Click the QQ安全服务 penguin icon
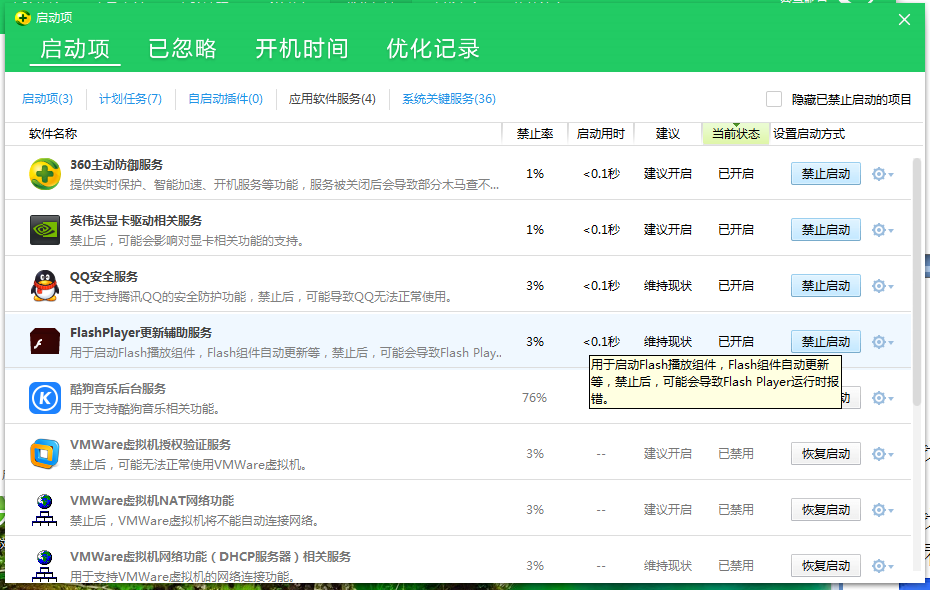 pyautogui.click(x=45, y=286)
